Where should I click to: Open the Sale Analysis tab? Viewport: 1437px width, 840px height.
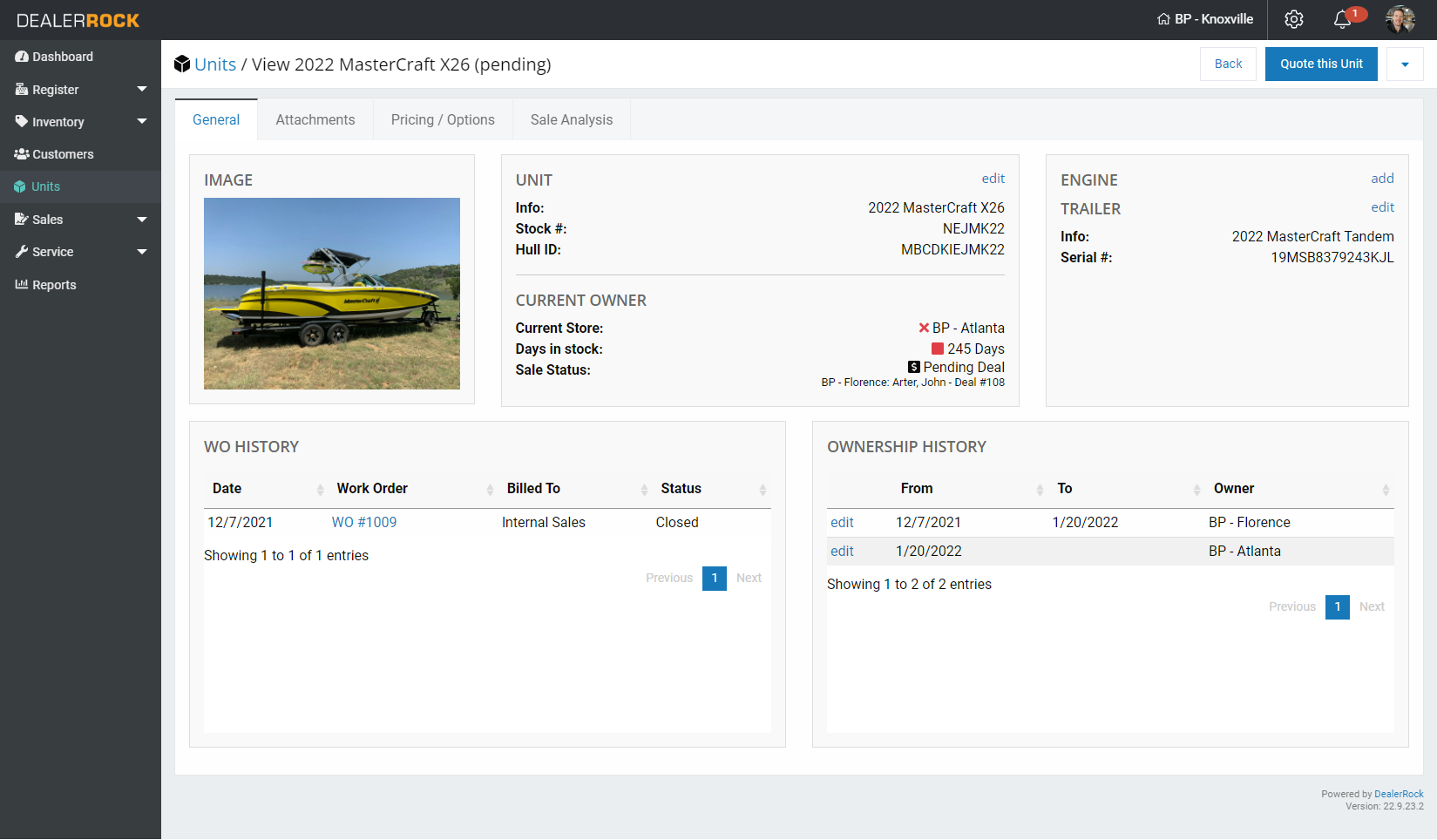(572, 119)
